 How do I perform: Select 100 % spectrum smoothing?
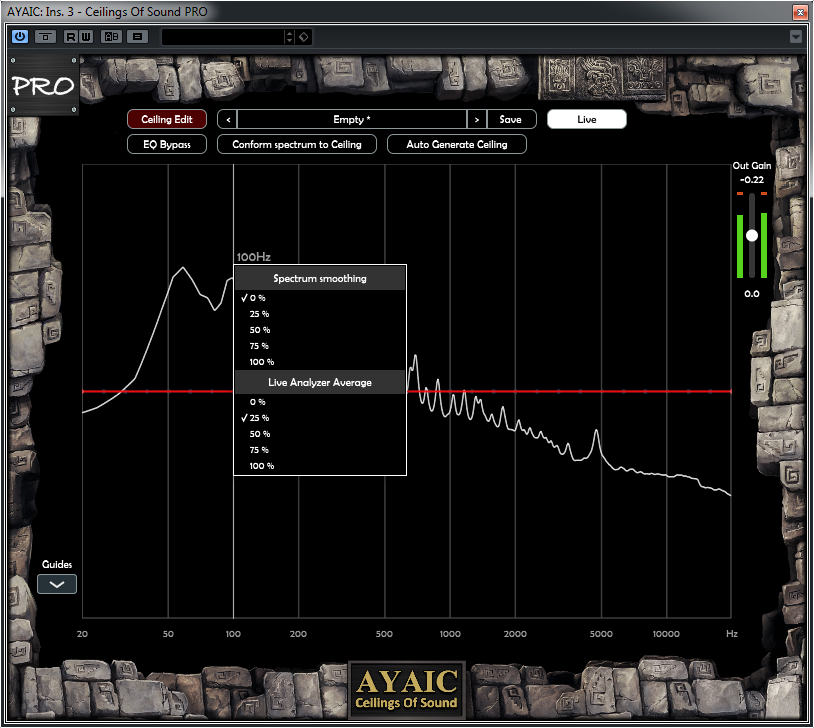point(320,362)
